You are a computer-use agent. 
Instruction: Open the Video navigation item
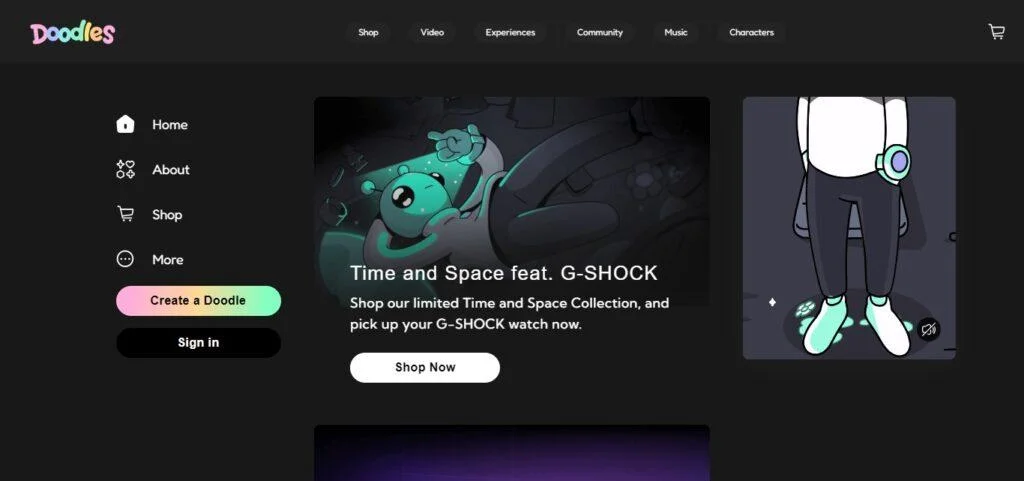pos(432,32)
